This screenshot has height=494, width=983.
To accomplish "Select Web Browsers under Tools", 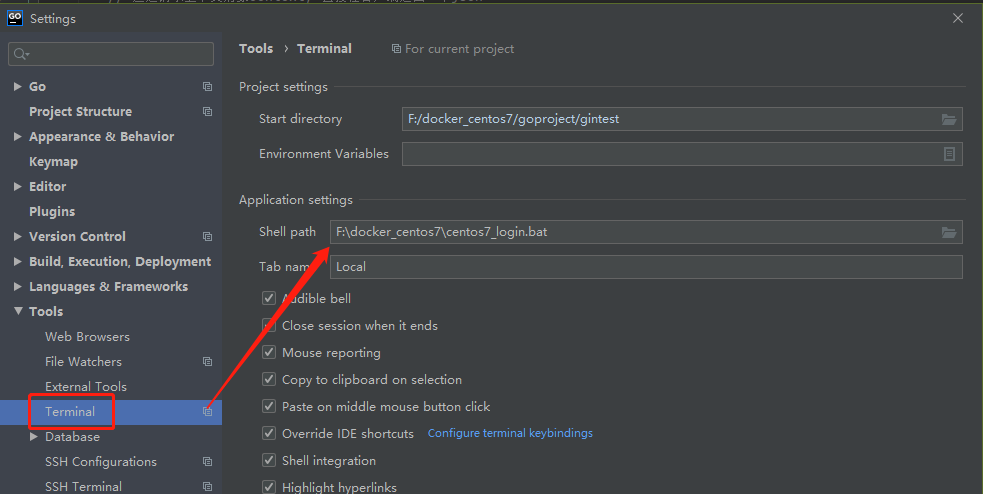I will (87, 337).
